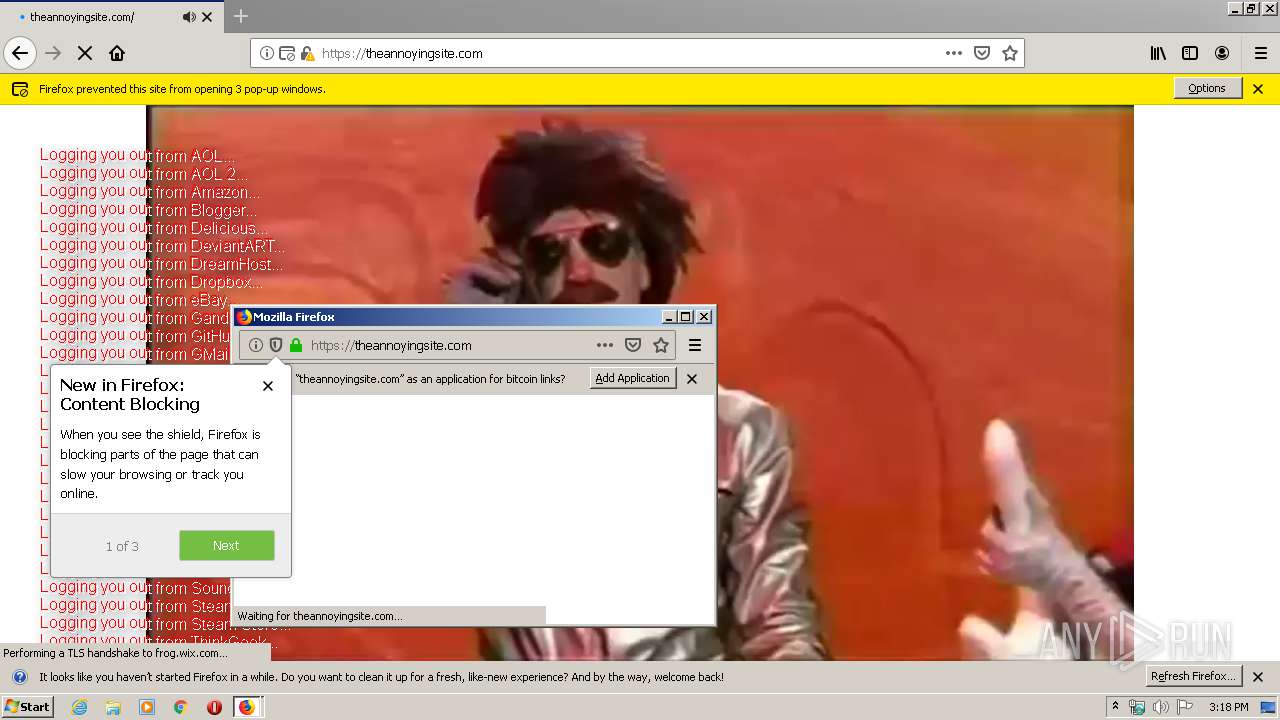Open the Library menu
The height and width of the screenshot is (720, 1280).
(x=1158, y=53)
